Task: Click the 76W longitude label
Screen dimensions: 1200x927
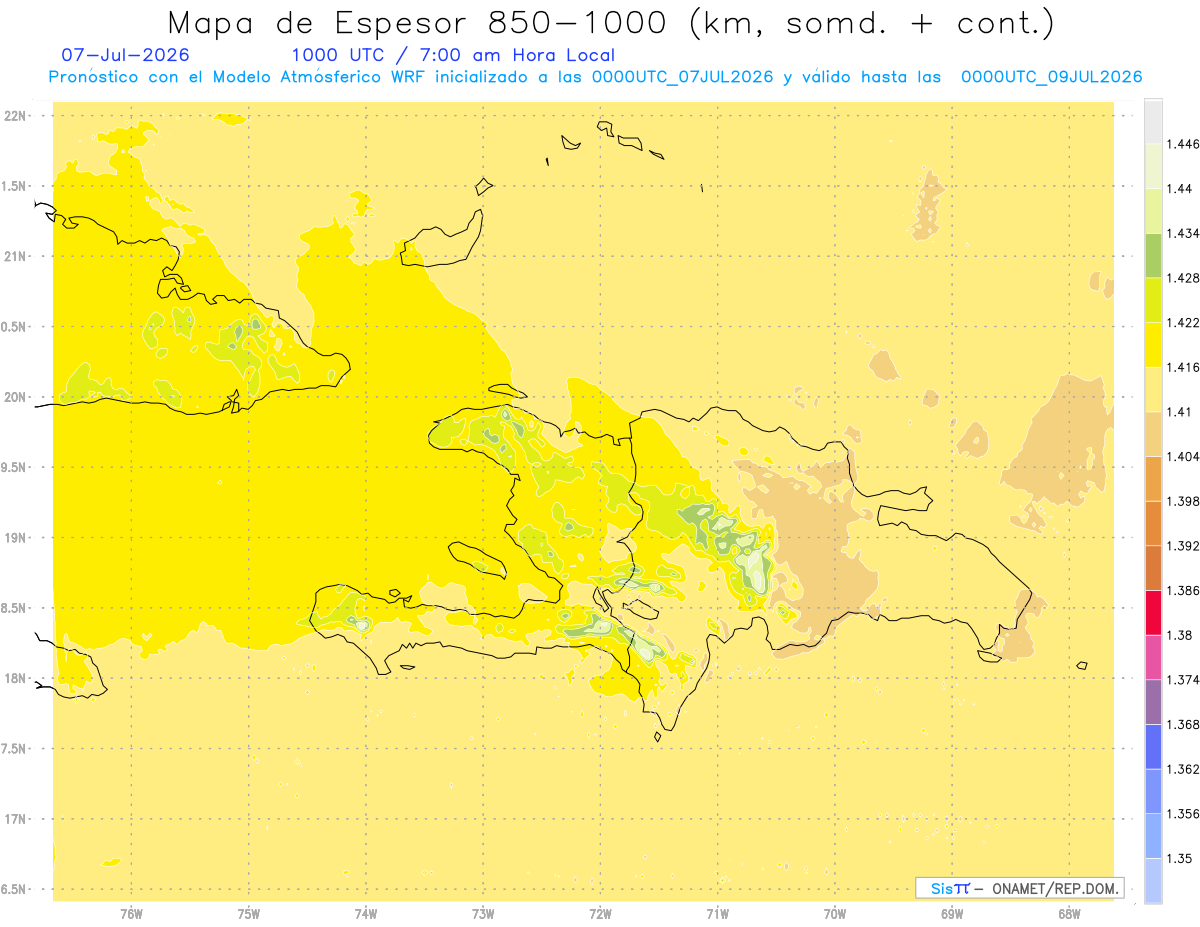Action: (x=131, y=914)
